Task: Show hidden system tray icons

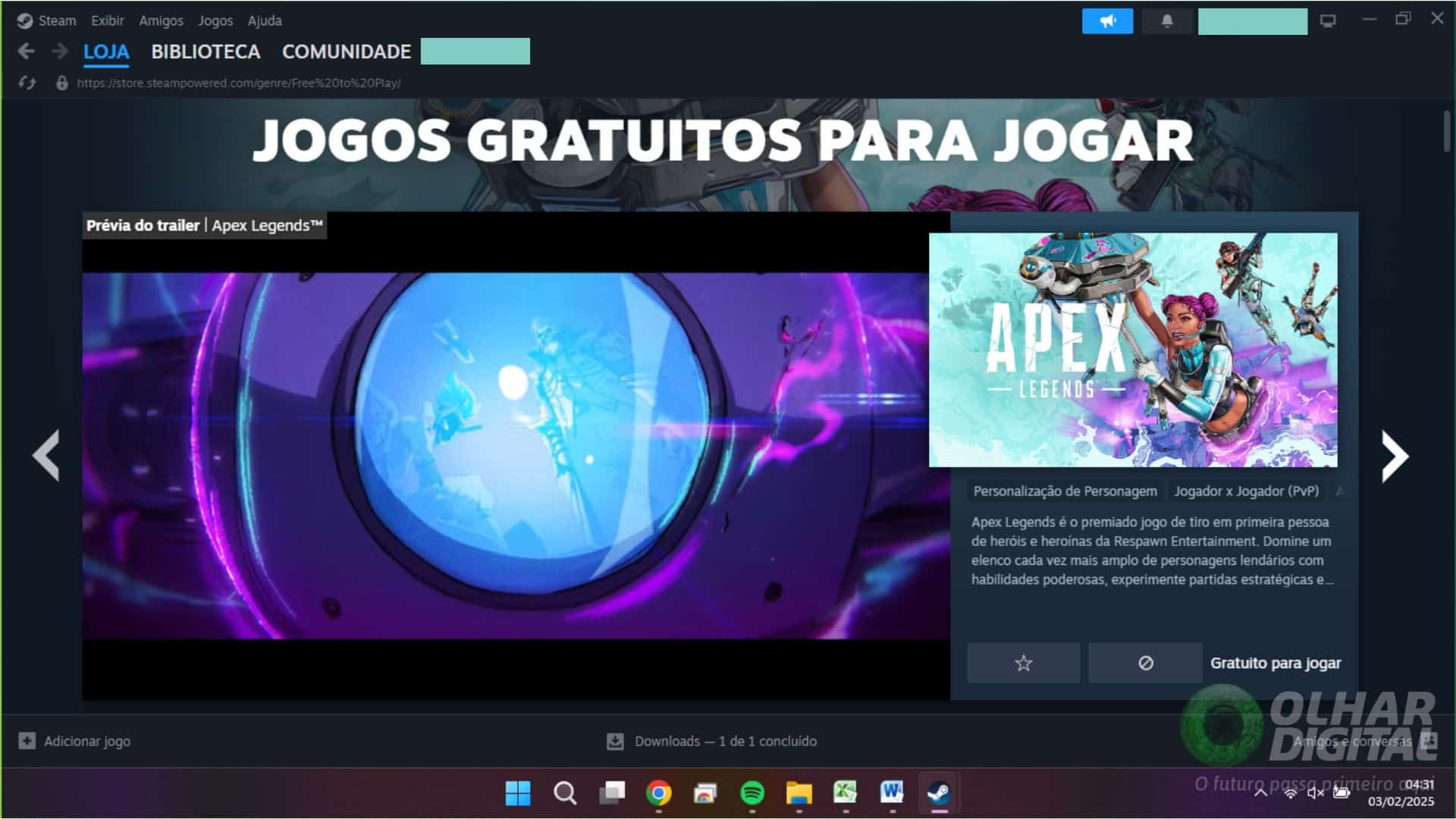Action: (1260, 793)
